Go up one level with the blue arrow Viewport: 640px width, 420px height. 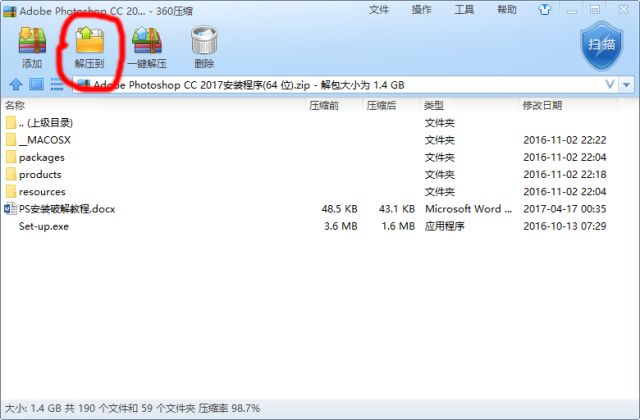[x=16, y=84]
